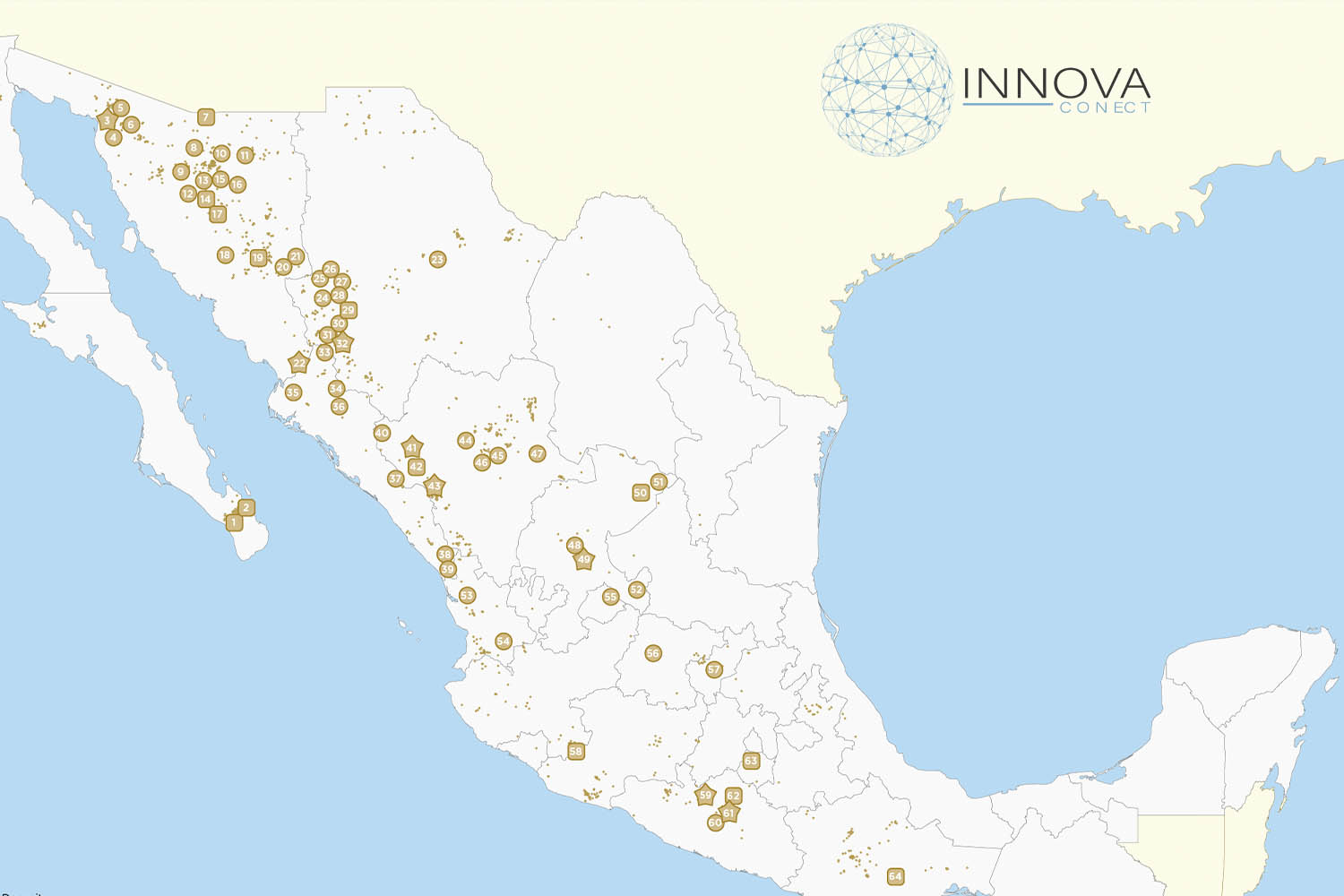Click the Innova Conect logo
1344x896 pixels.
click(x=986, y=90)
